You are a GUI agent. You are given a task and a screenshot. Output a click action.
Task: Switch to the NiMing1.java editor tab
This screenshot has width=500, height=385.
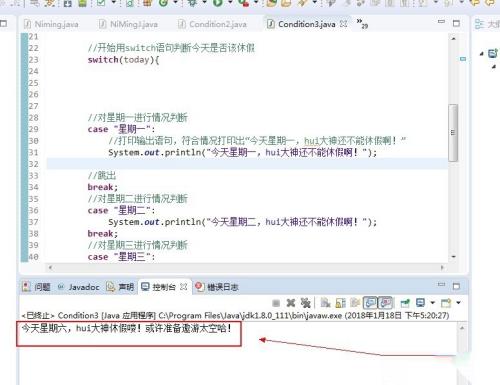128,24
